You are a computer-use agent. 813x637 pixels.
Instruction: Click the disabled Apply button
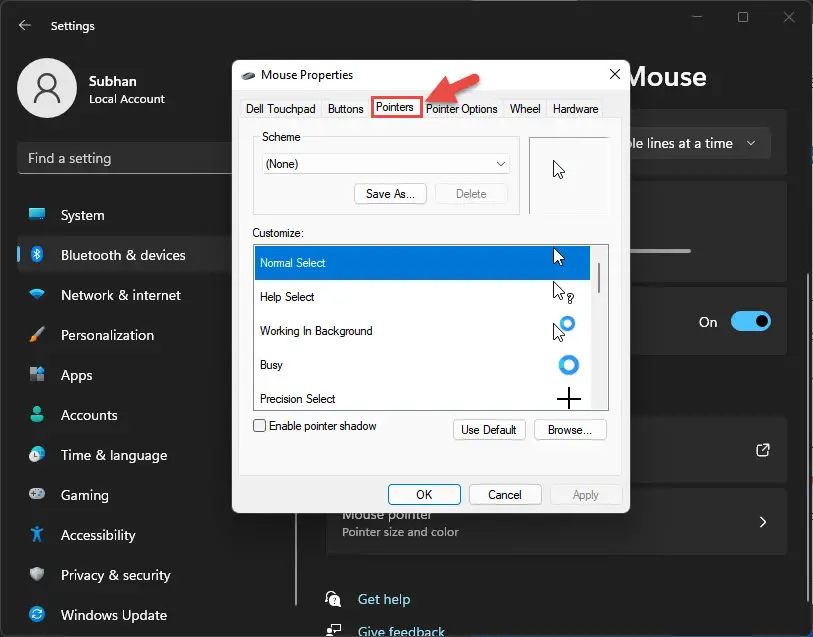586,494
